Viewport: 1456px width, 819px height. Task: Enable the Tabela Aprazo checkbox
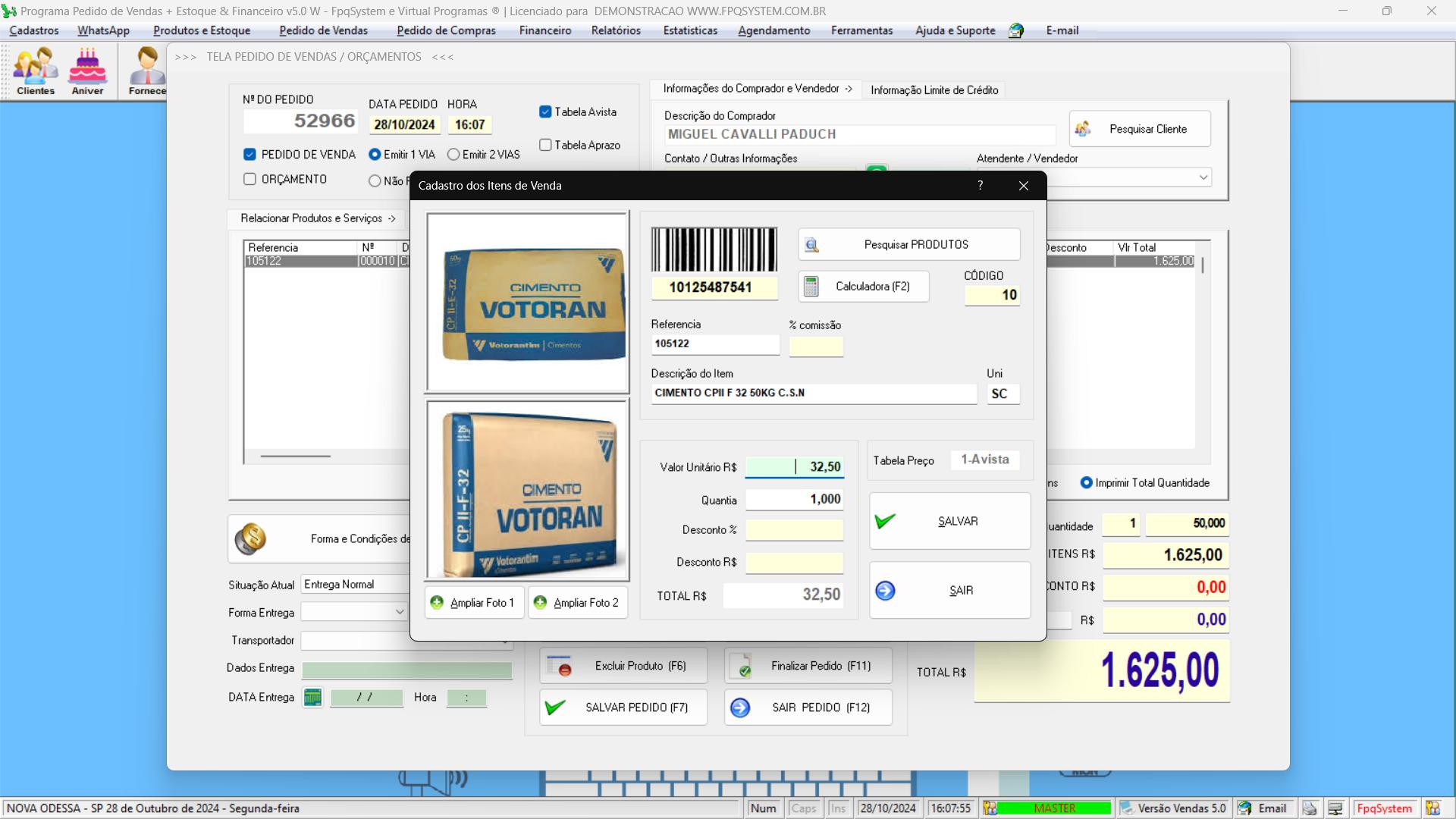pos(545,145)
